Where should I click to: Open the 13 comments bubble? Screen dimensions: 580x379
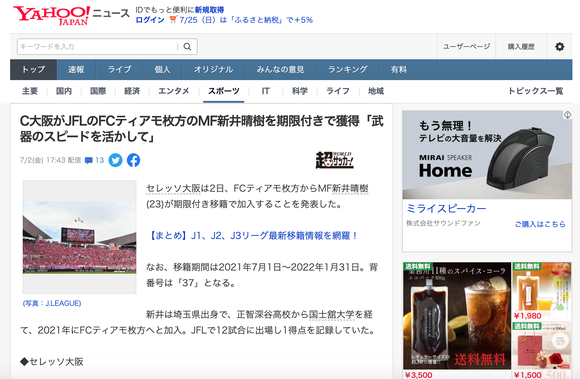tap(94, 160)
